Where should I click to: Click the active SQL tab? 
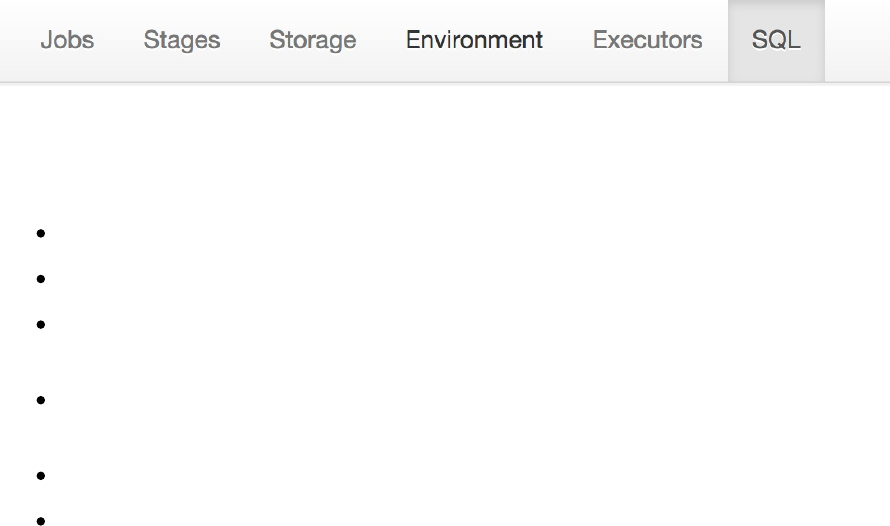776,40
